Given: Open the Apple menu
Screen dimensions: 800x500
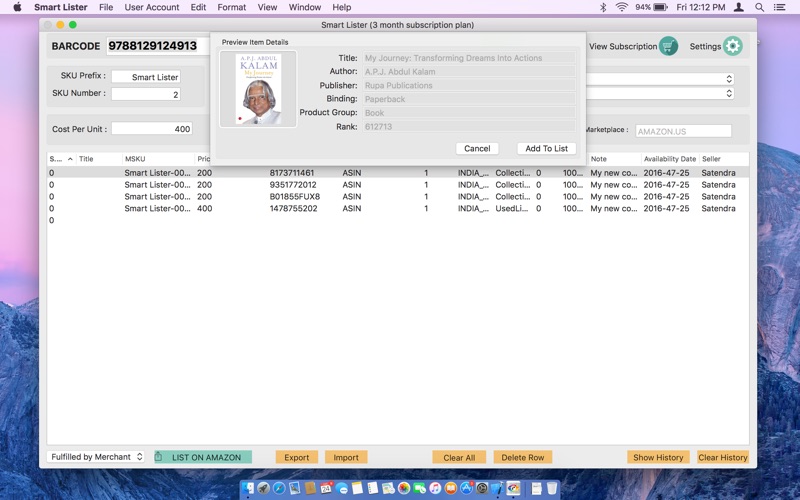Looking at the screenshot, I should click(17, 7).
